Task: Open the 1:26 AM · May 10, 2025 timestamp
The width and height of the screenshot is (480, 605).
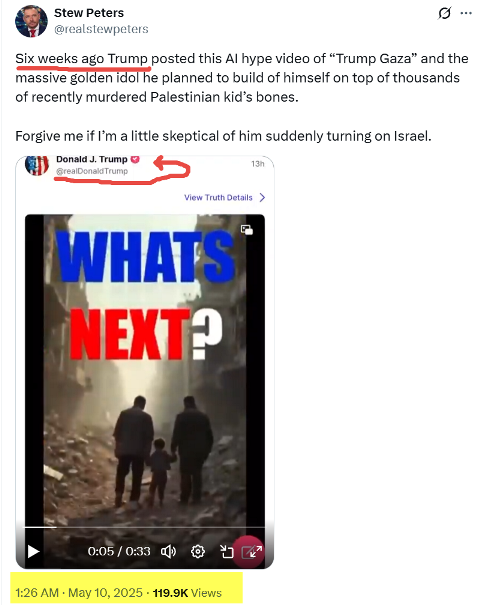Action: [79, 593]
